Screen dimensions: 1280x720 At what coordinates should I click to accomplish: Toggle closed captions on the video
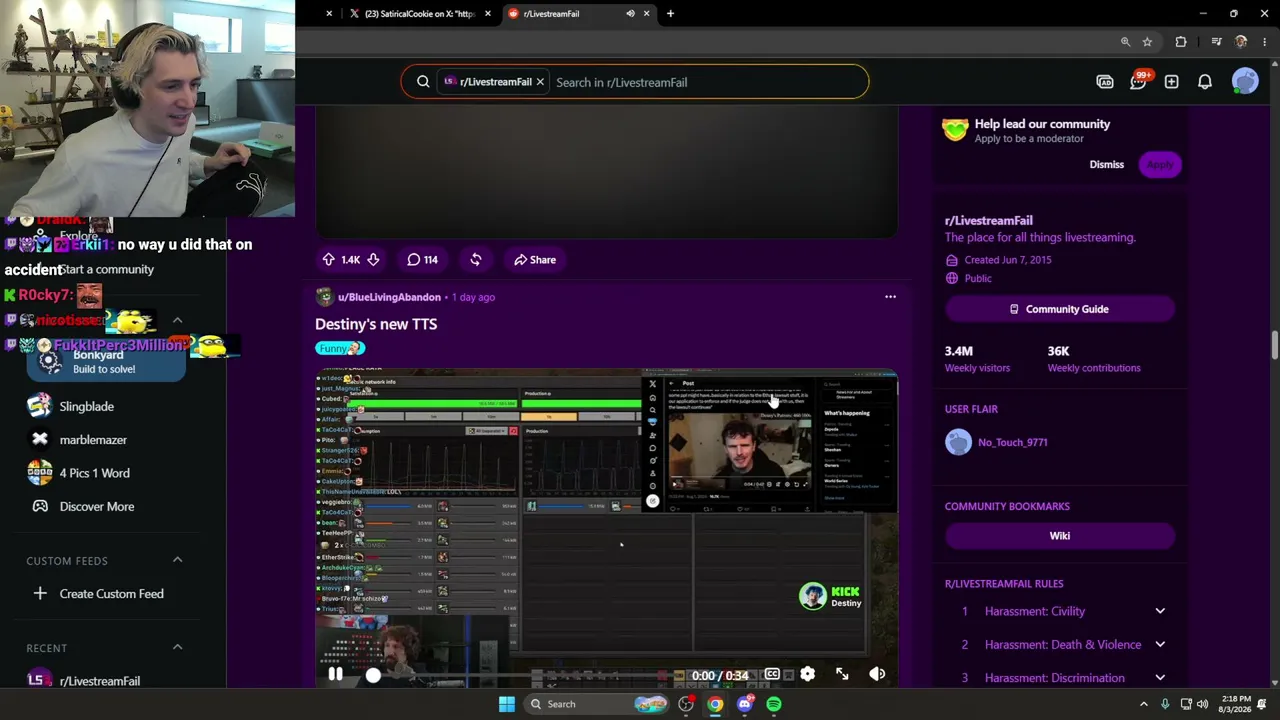pos(772,675)
